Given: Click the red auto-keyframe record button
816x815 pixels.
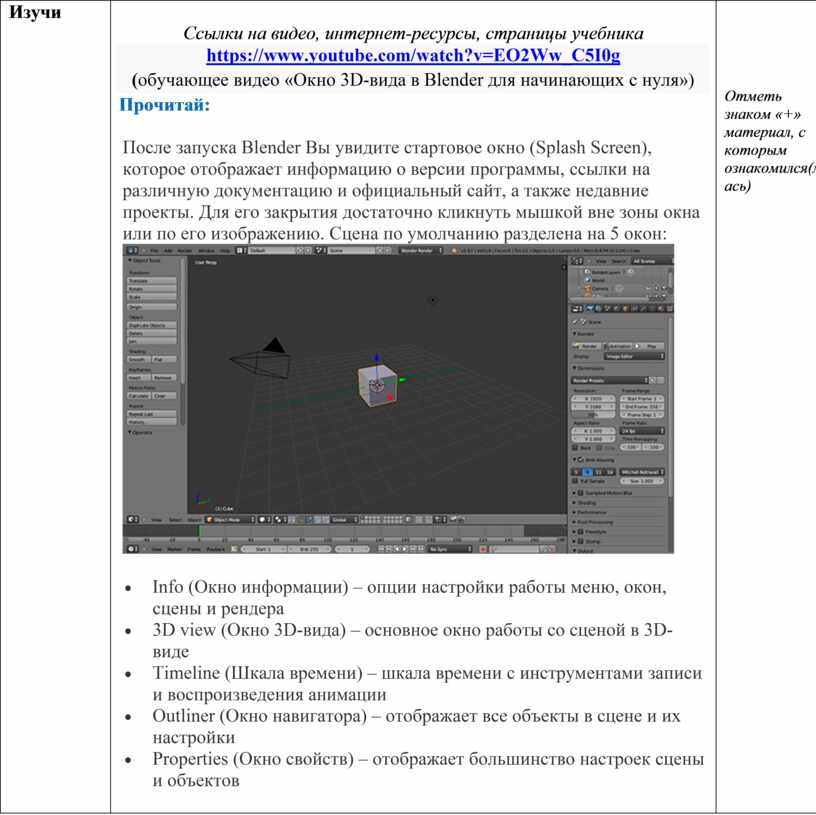Looking at the screenshot, I should (482, 549).
